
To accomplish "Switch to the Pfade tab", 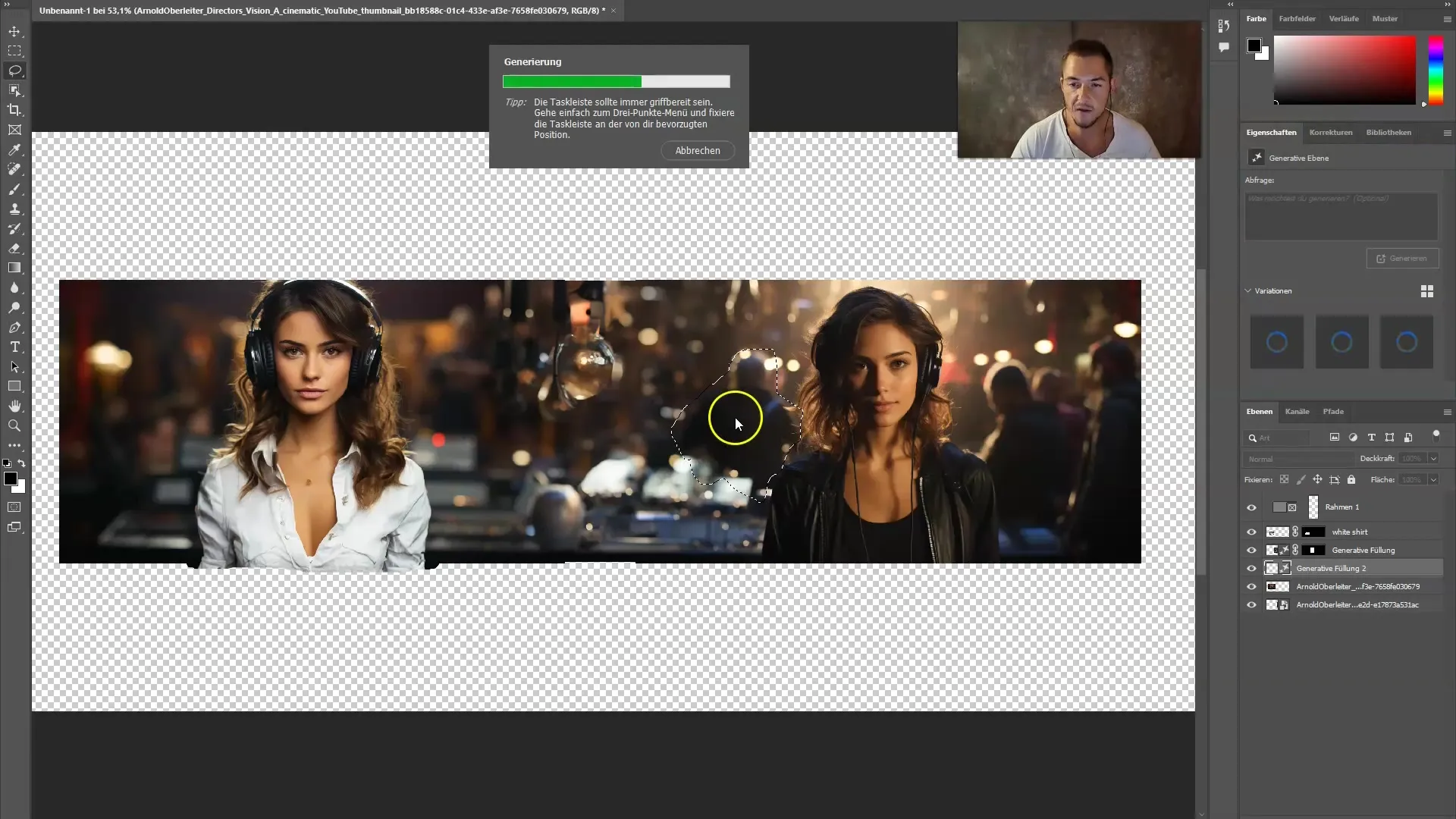I will click(x=1333, y=412).
